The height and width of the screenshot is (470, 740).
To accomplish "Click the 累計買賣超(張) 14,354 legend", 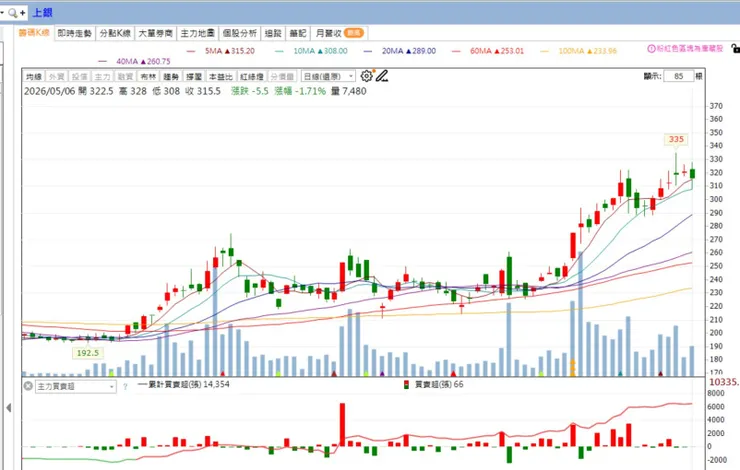I will [x=183, y=384].
